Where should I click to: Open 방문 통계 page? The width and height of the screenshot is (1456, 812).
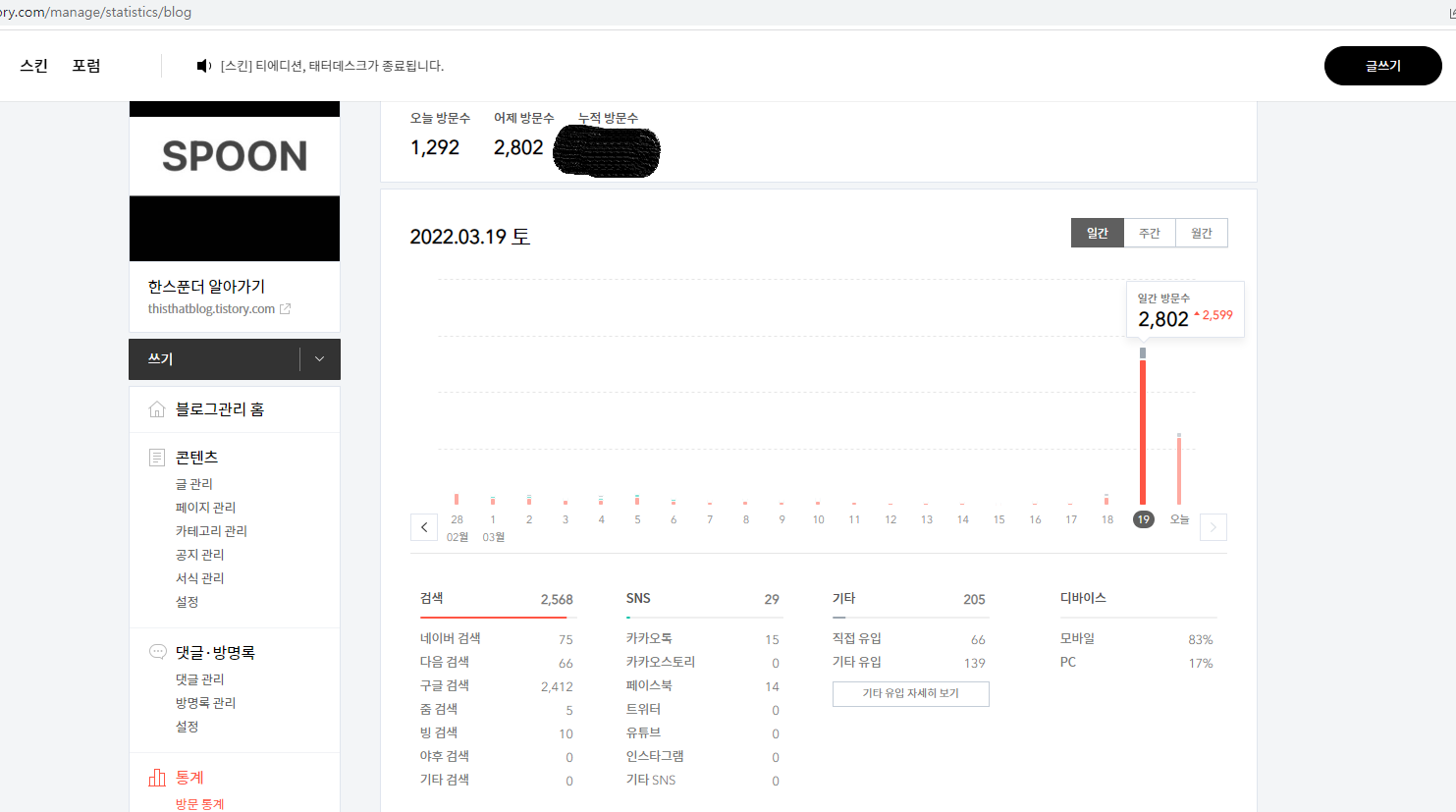click(x=199, y=803)
